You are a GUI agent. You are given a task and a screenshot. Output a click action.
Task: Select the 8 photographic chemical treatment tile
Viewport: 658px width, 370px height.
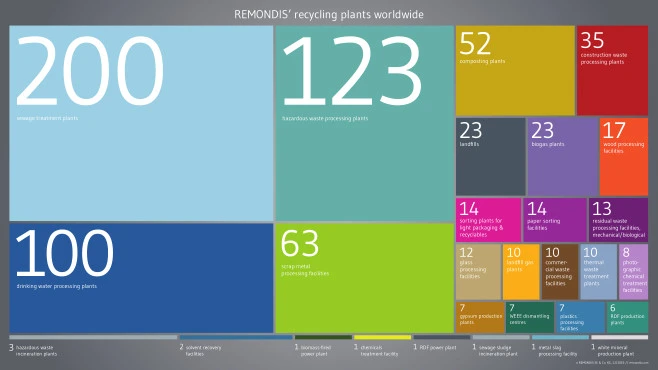tap(633, 272)
